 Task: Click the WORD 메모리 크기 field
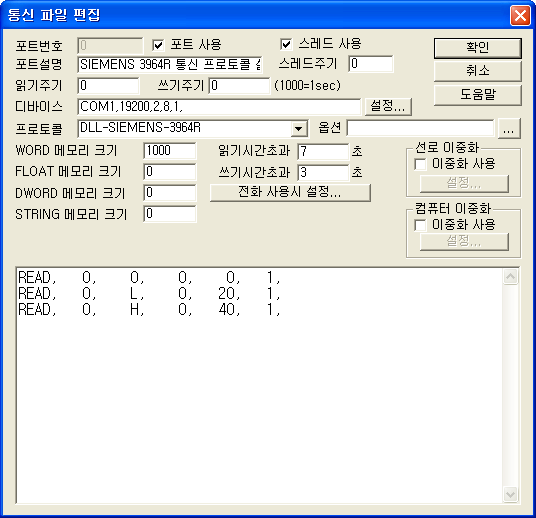(x=170, y=151)
